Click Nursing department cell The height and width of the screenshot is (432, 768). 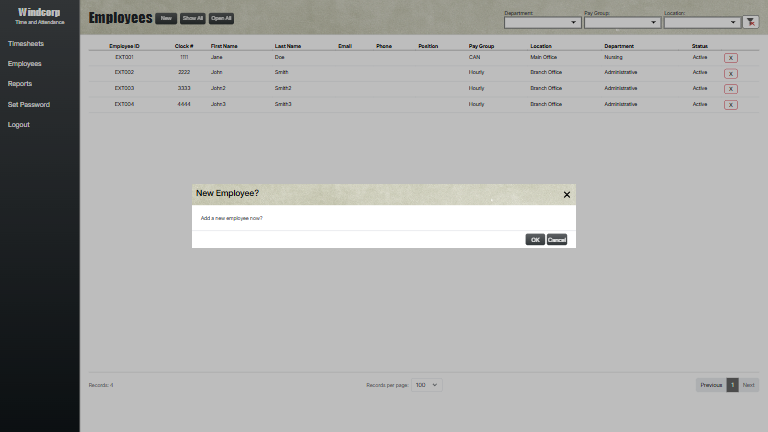point(613,57)
